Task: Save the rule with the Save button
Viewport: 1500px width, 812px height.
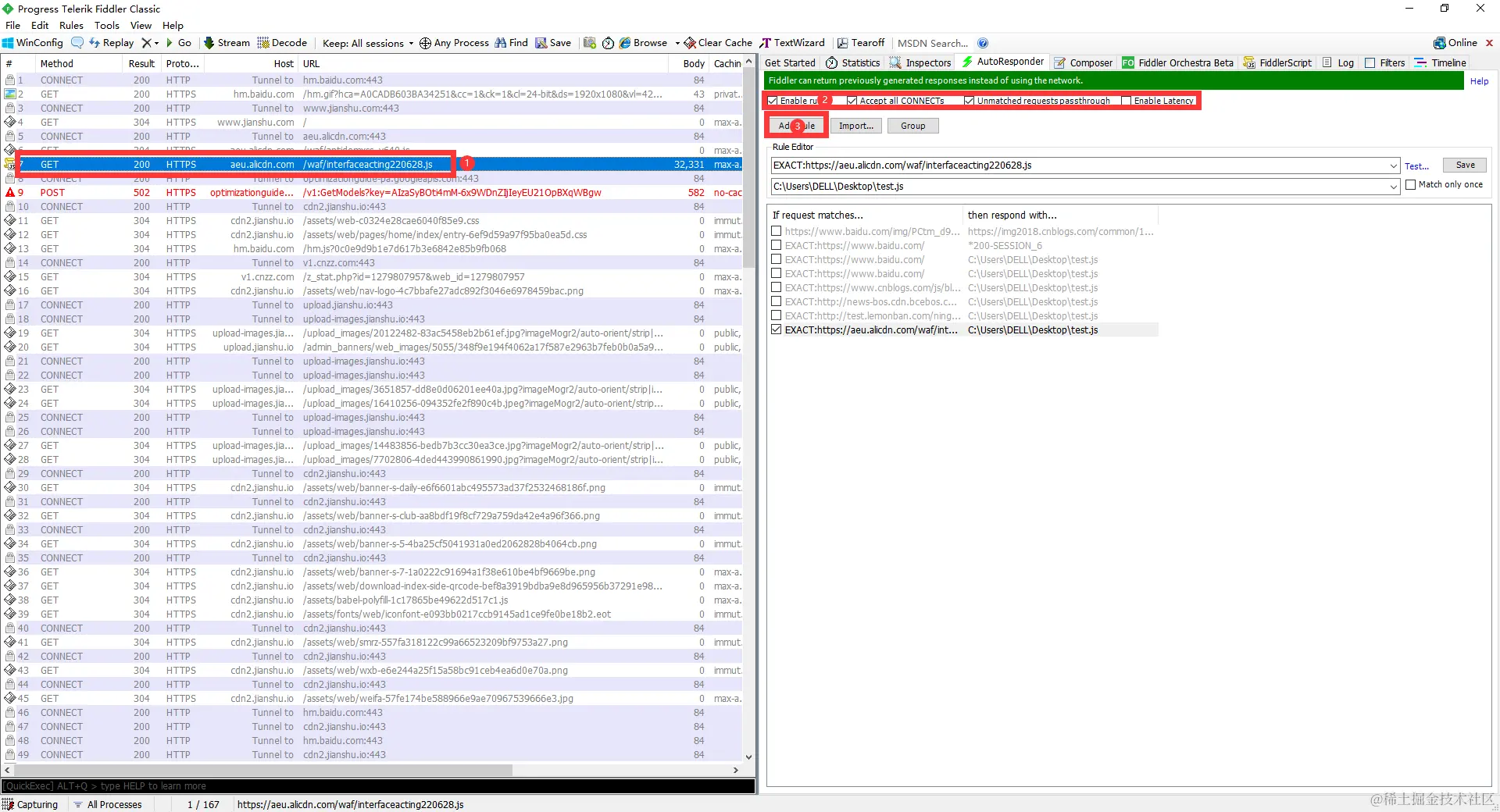Action: pos(1465,165)
